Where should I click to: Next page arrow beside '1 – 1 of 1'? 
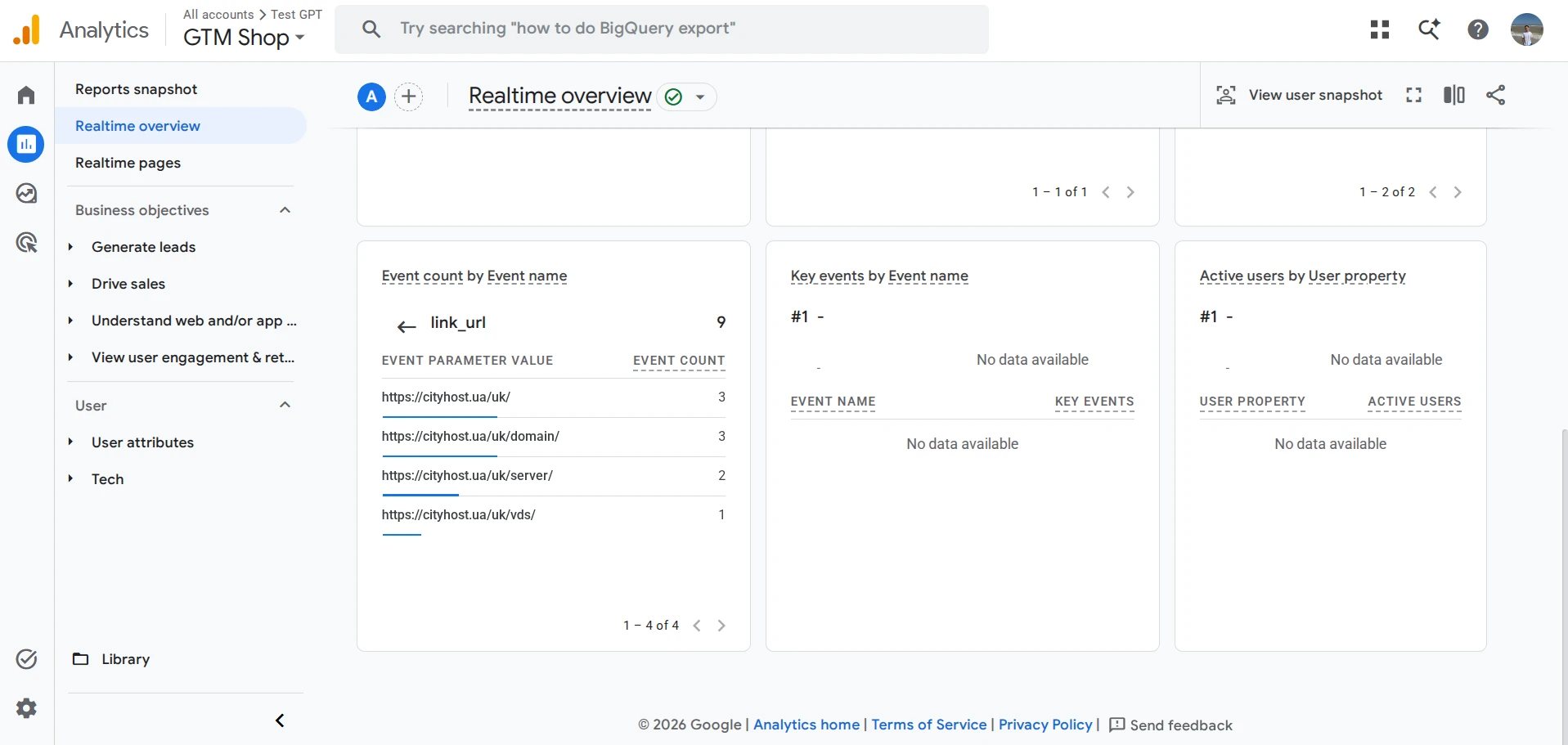(1130, 192)
